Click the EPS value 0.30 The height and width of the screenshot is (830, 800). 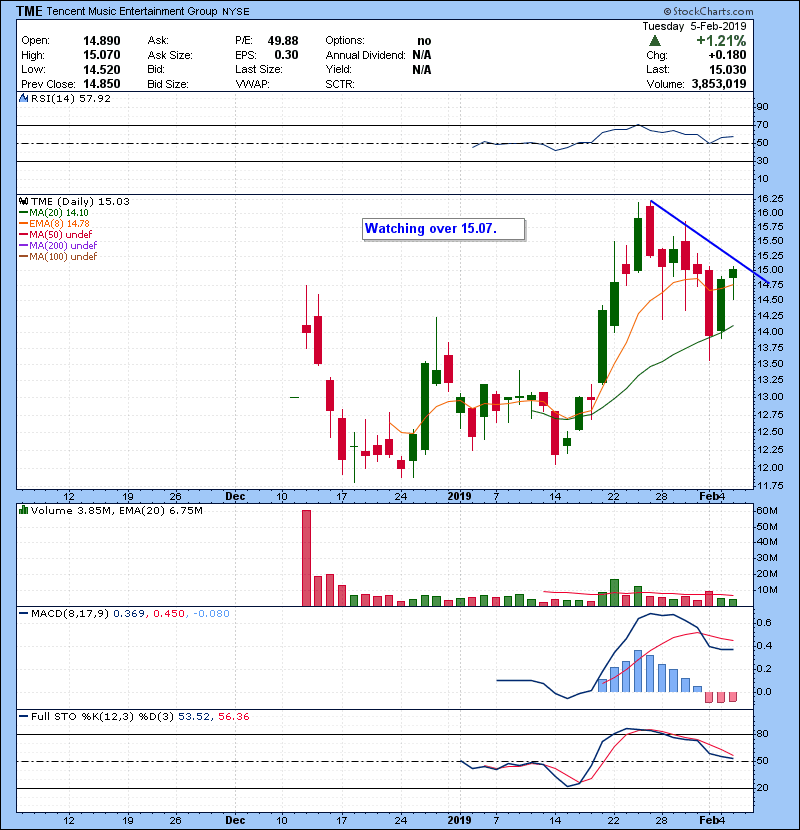(x=286, y=55)
